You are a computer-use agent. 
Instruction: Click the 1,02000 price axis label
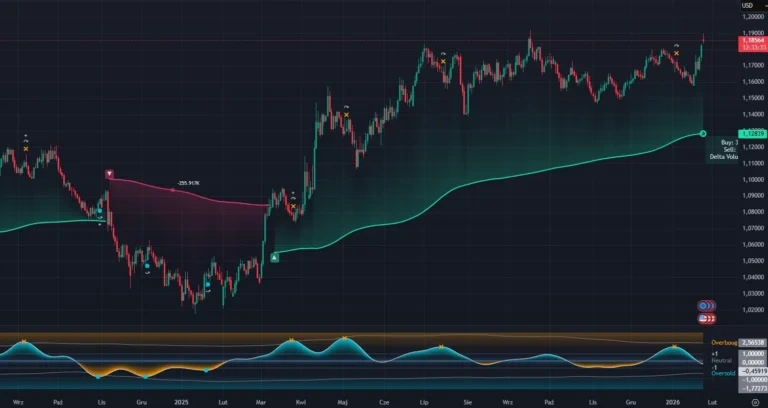point(753,310)
